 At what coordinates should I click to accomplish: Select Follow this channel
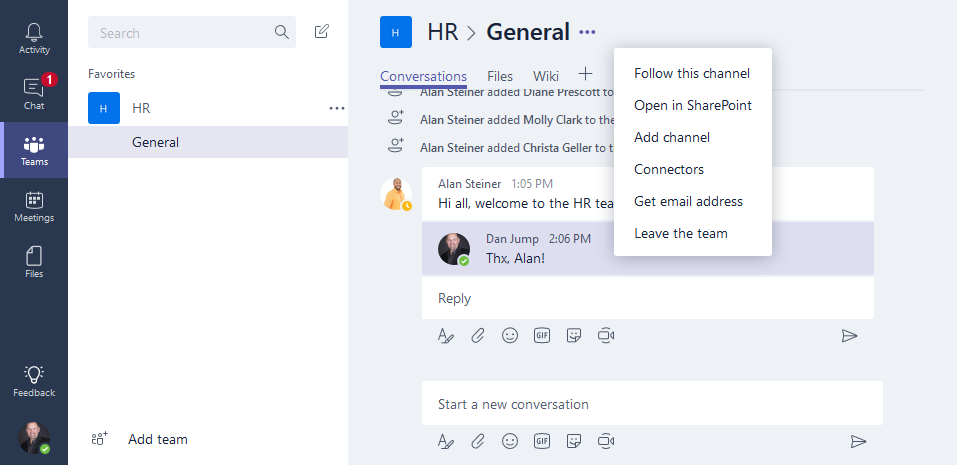[x=692, y=73]
